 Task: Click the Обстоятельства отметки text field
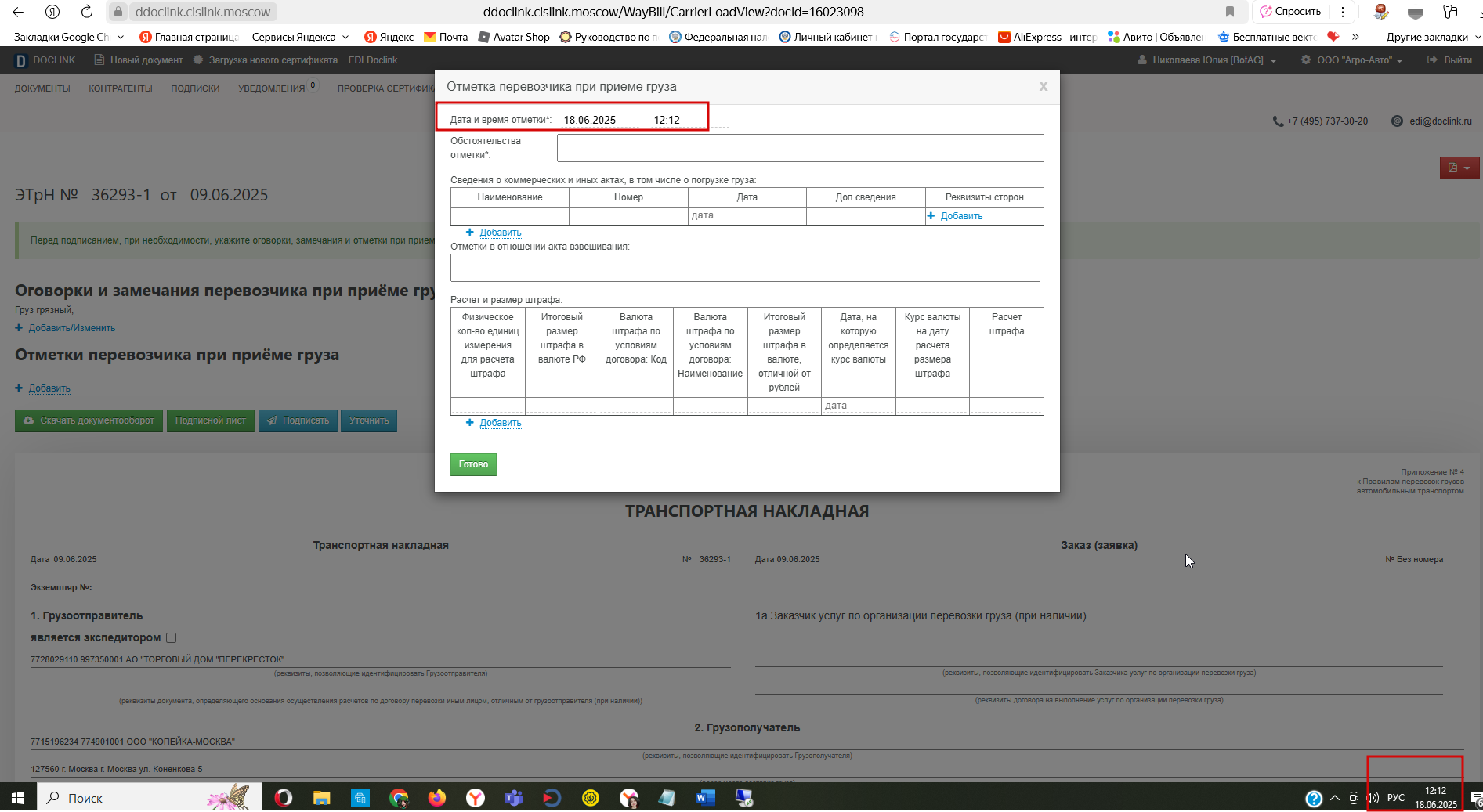click(x=800, y=148)
